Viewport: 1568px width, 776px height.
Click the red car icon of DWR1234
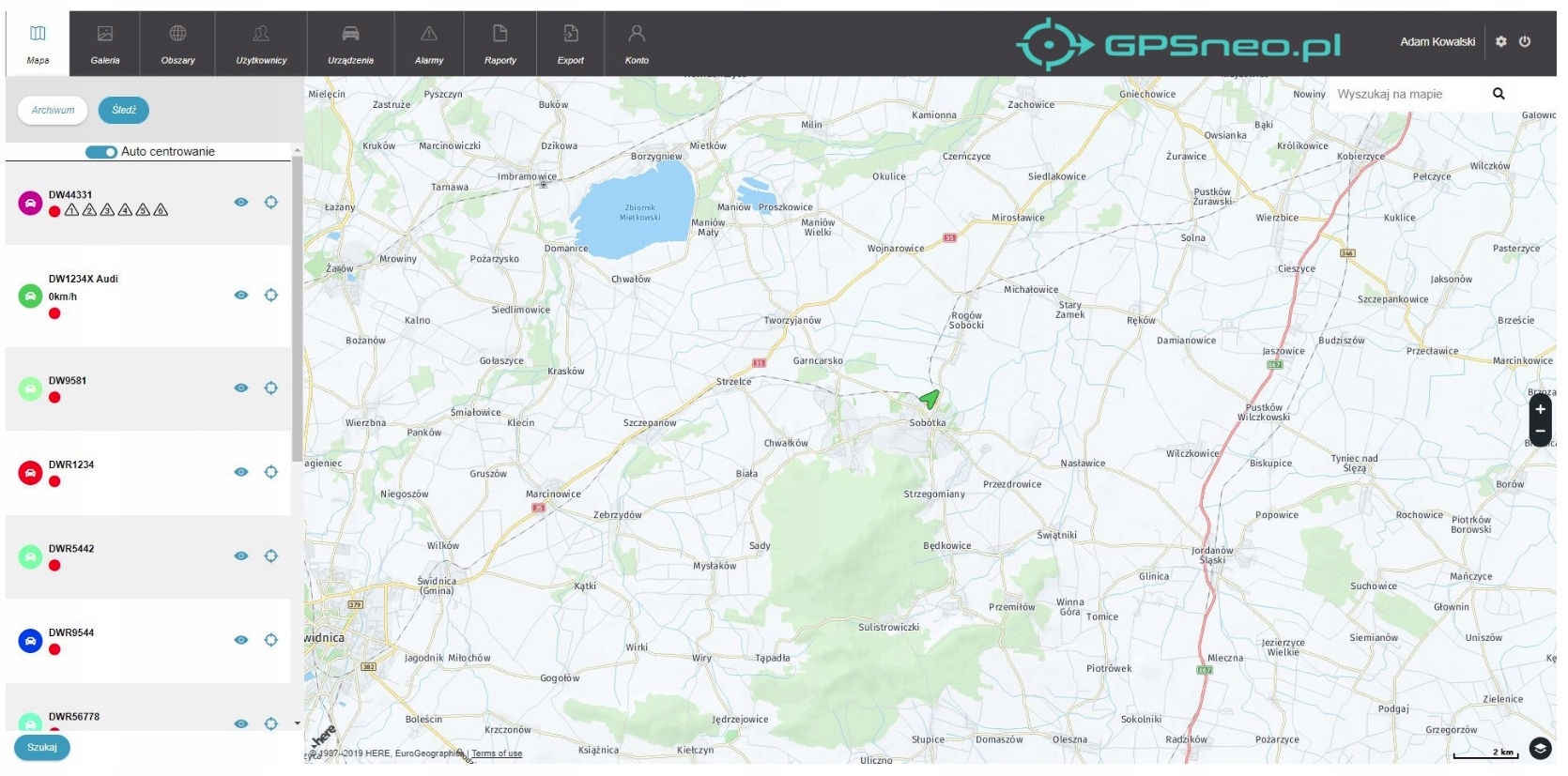coord(30,473)
